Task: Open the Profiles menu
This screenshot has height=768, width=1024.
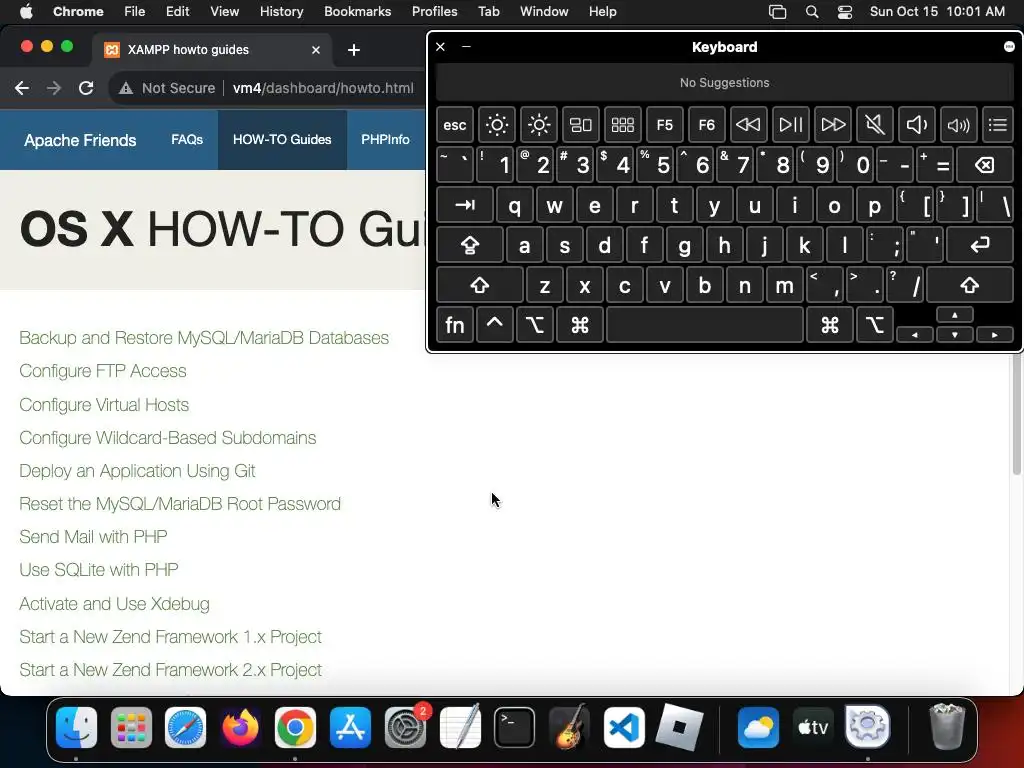Action: (x=434, y=11)
